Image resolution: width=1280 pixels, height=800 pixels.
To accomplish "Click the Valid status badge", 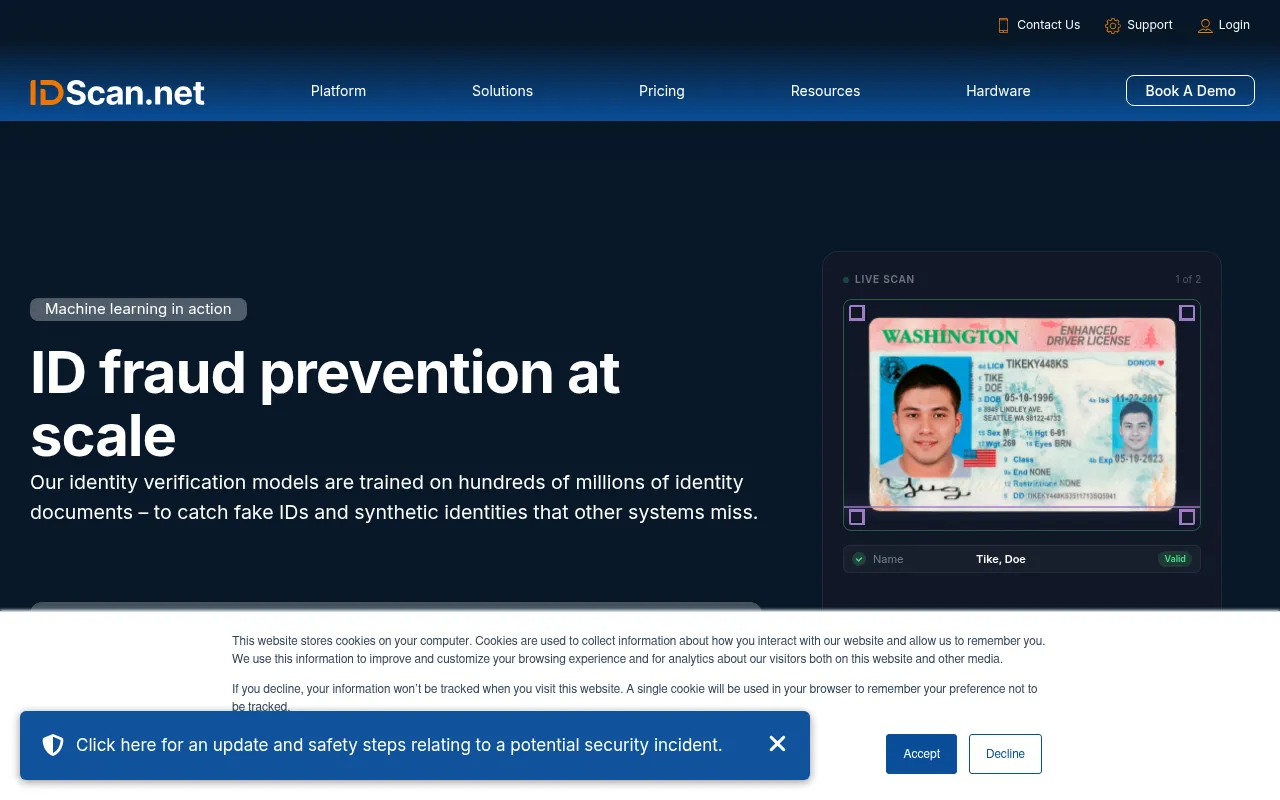I will [1175, 559].
